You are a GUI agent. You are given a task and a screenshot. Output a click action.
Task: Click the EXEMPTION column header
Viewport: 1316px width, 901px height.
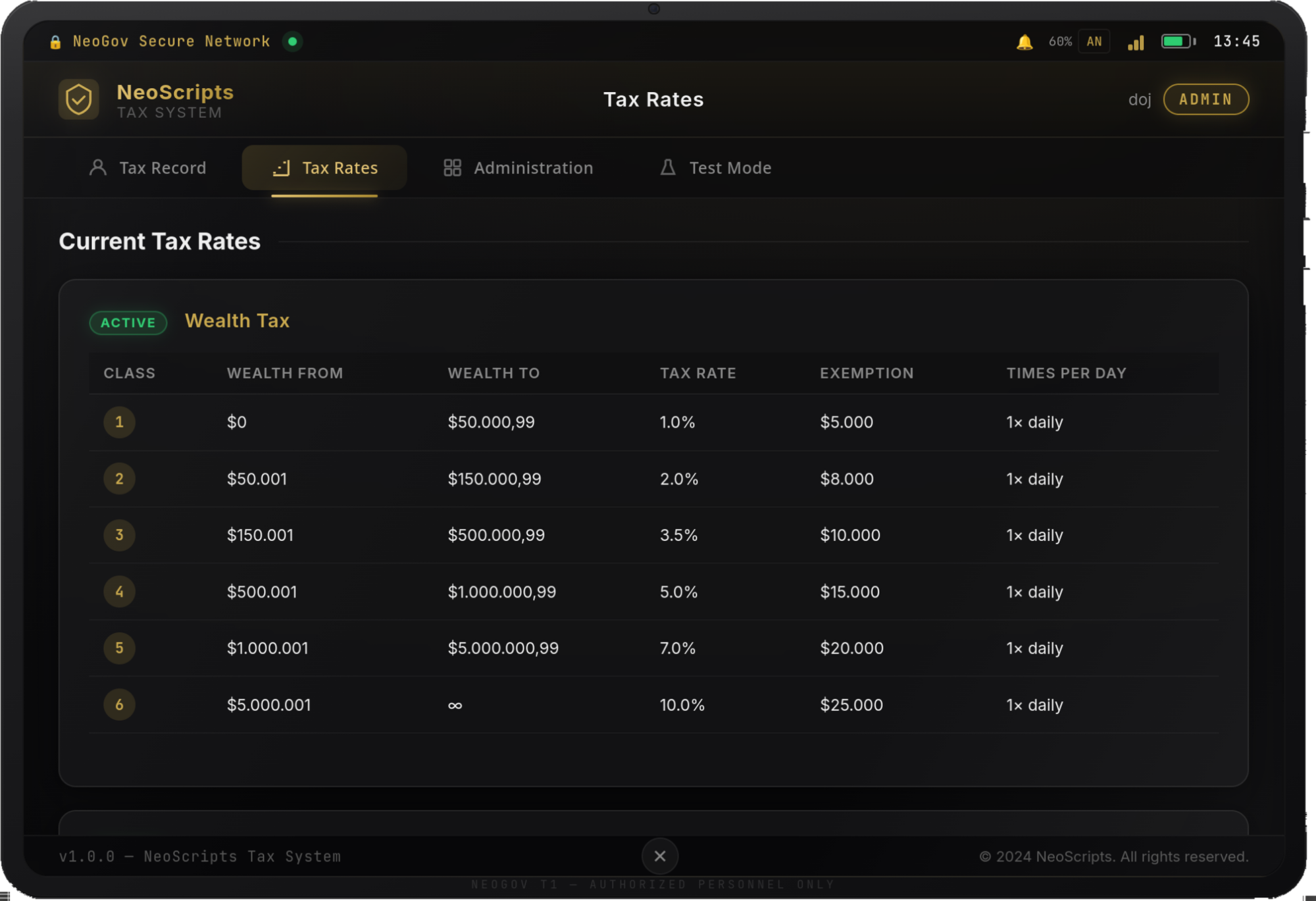867,373
